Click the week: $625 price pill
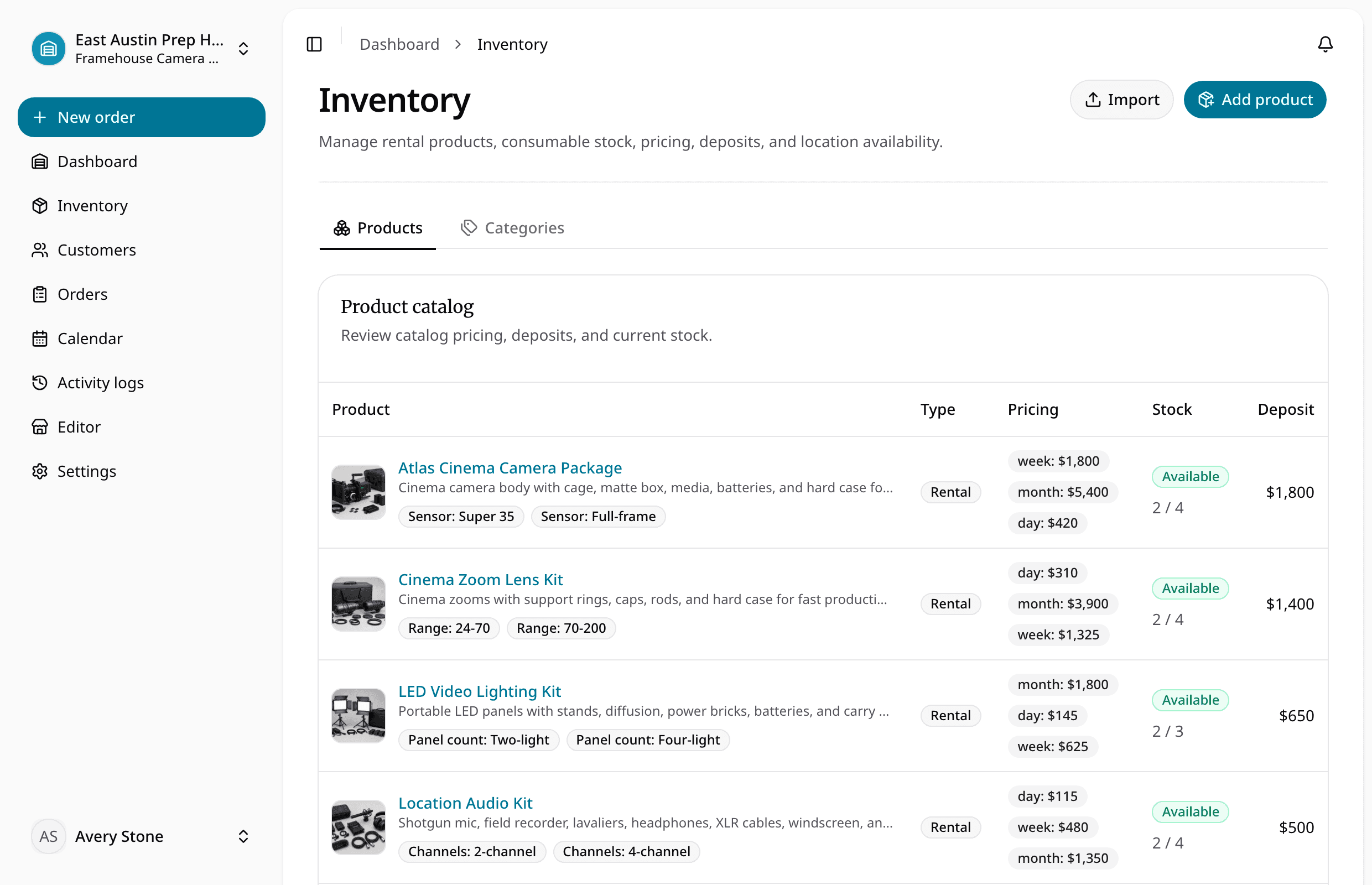The height and width of the screenshot is (885, 1372). pos(1052,747)
